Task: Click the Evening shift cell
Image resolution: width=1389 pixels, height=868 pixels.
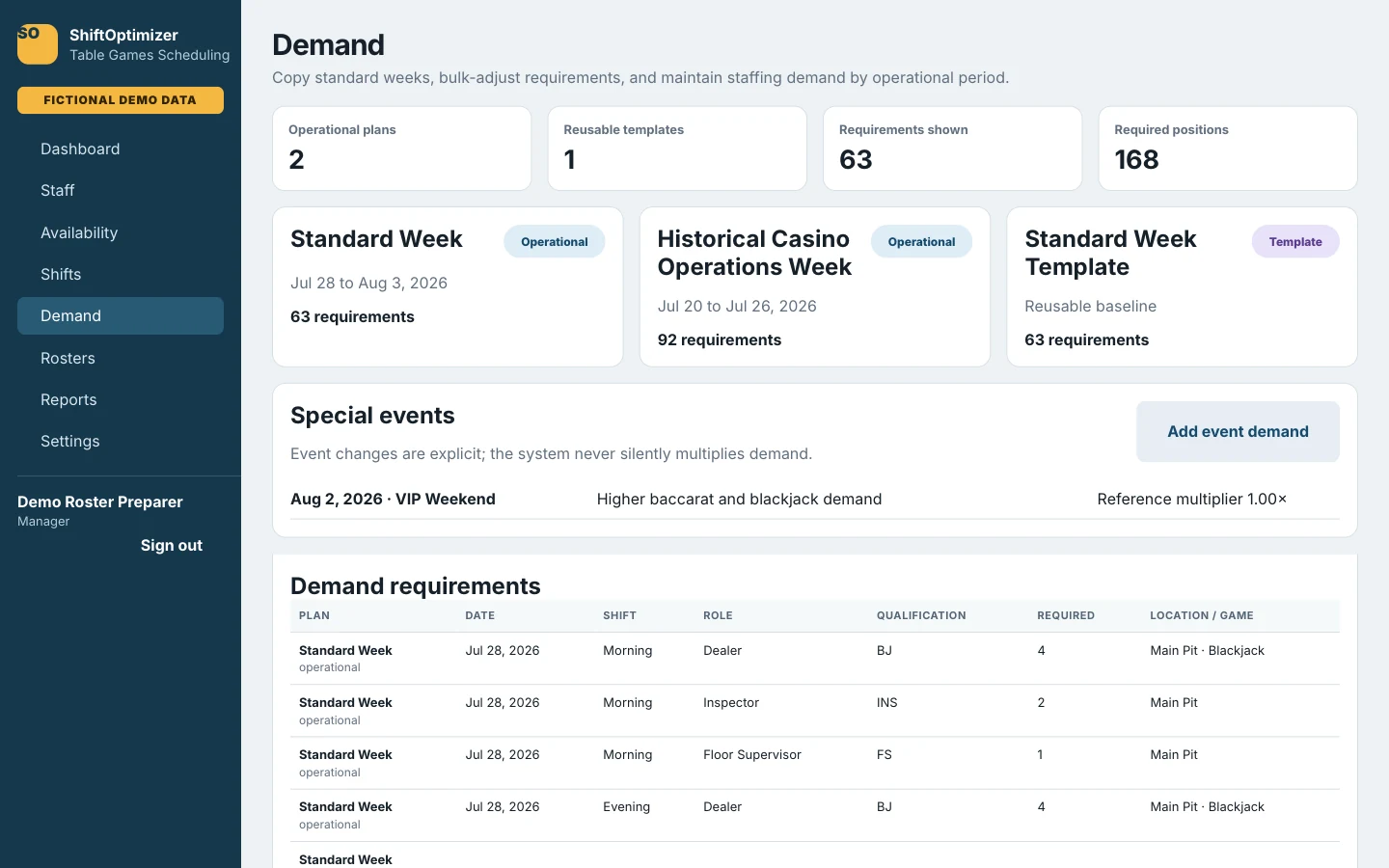Action: click(626, 807)
